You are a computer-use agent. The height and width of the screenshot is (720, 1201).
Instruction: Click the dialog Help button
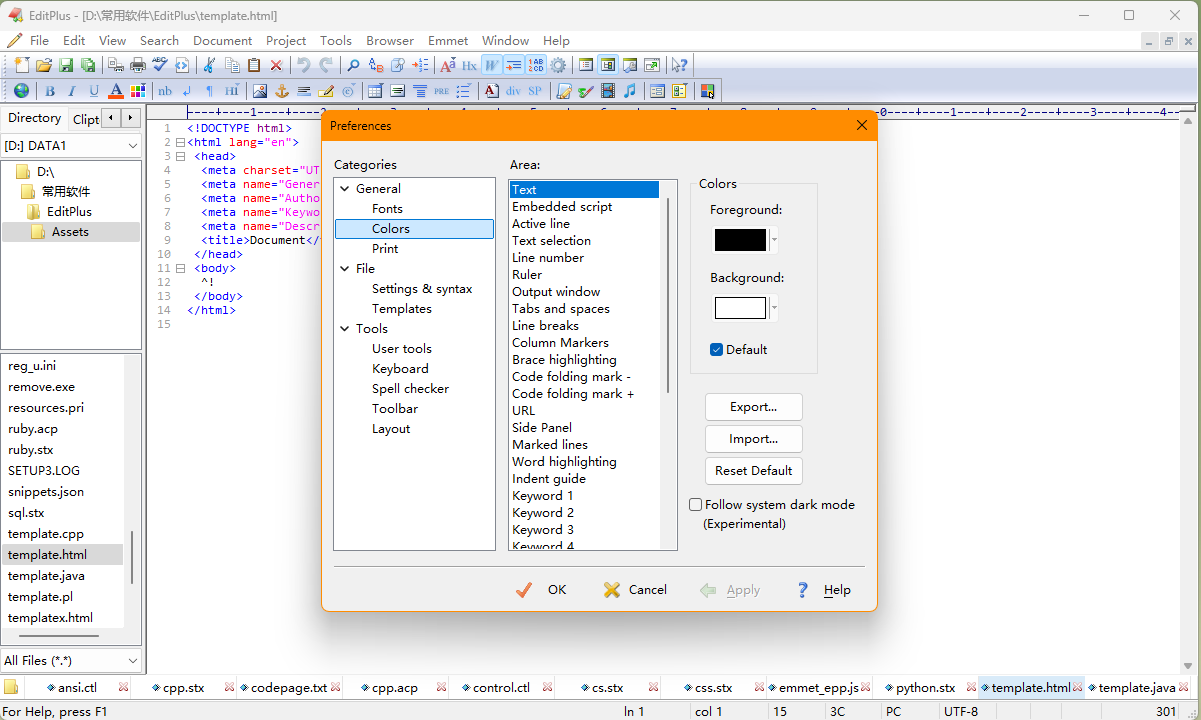point(824,590)
